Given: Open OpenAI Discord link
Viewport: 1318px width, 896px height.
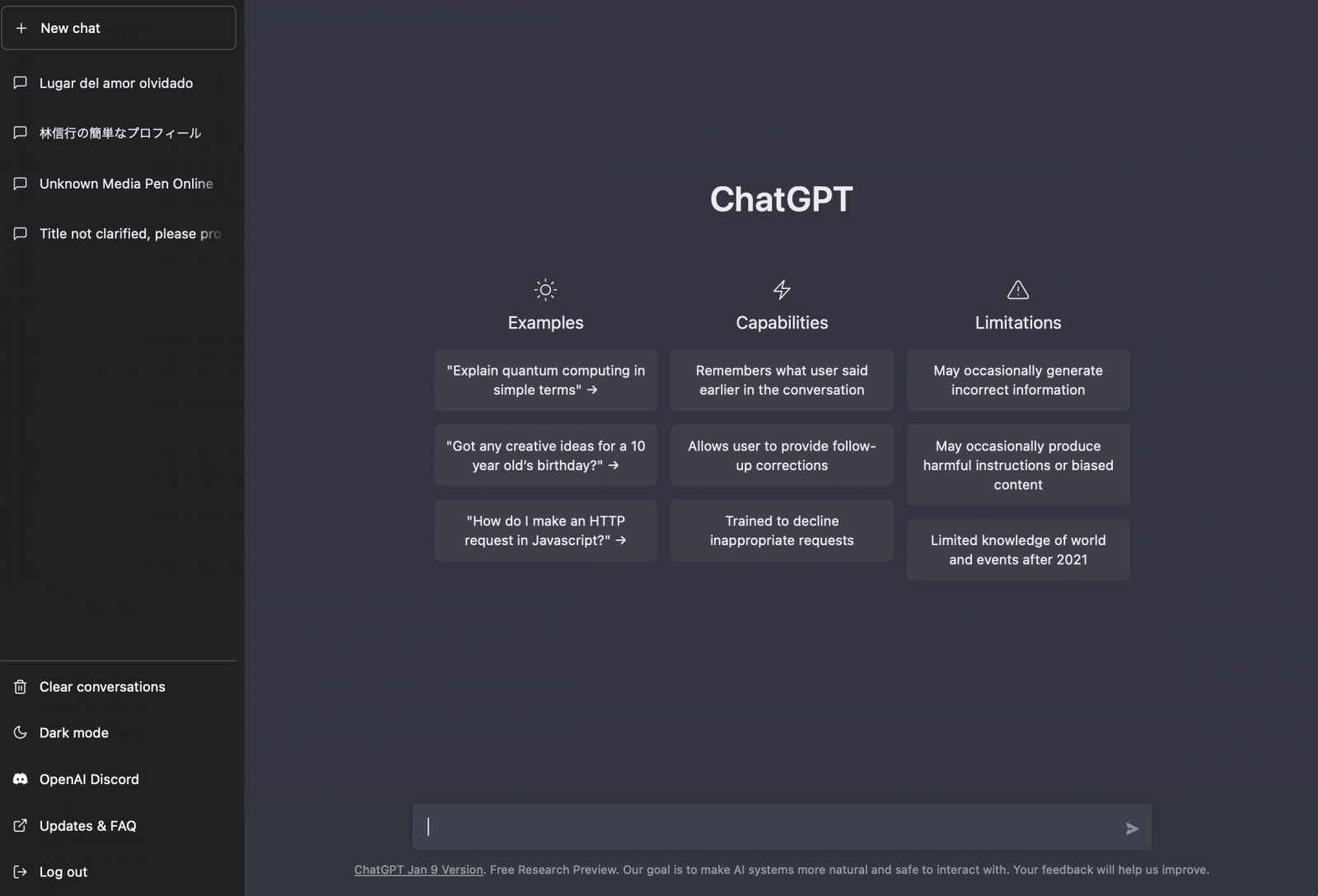Looking at the screenshot, I should pyautogui.click(x=119, y=779).
